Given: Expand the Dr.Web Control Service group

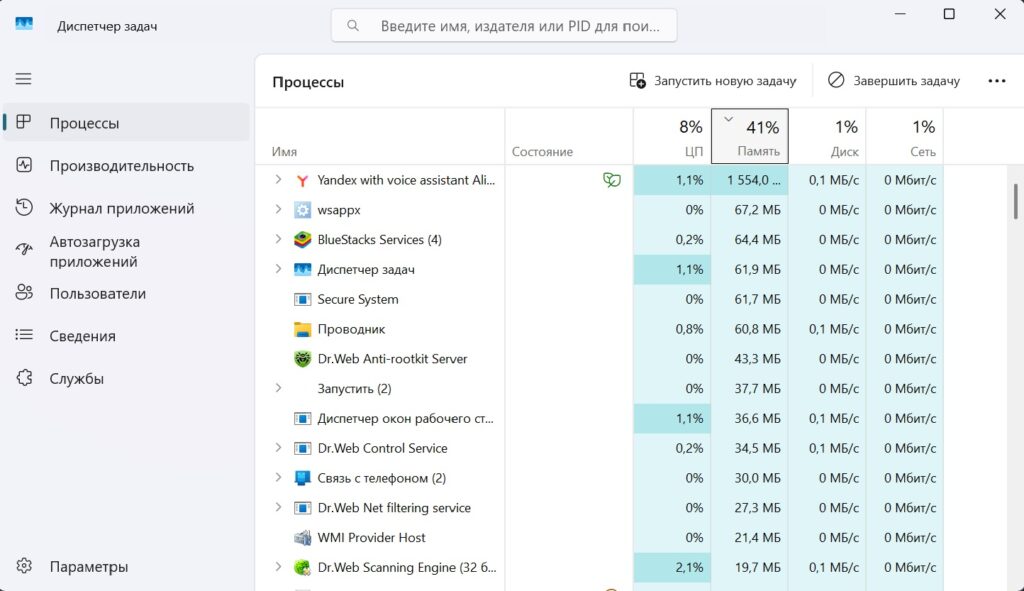Looking at the screenshot, I should (278, 448).
